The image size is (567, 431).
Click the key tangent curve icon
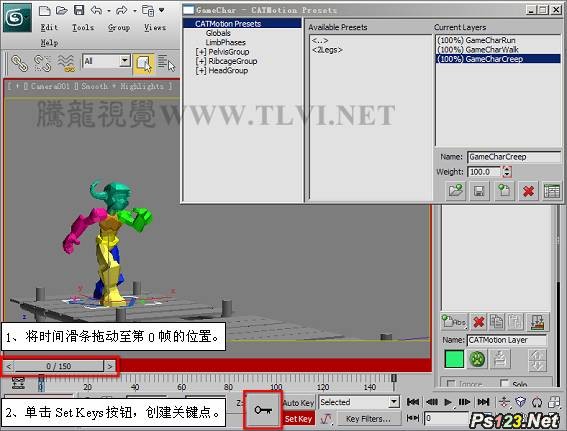coord(327,419)
